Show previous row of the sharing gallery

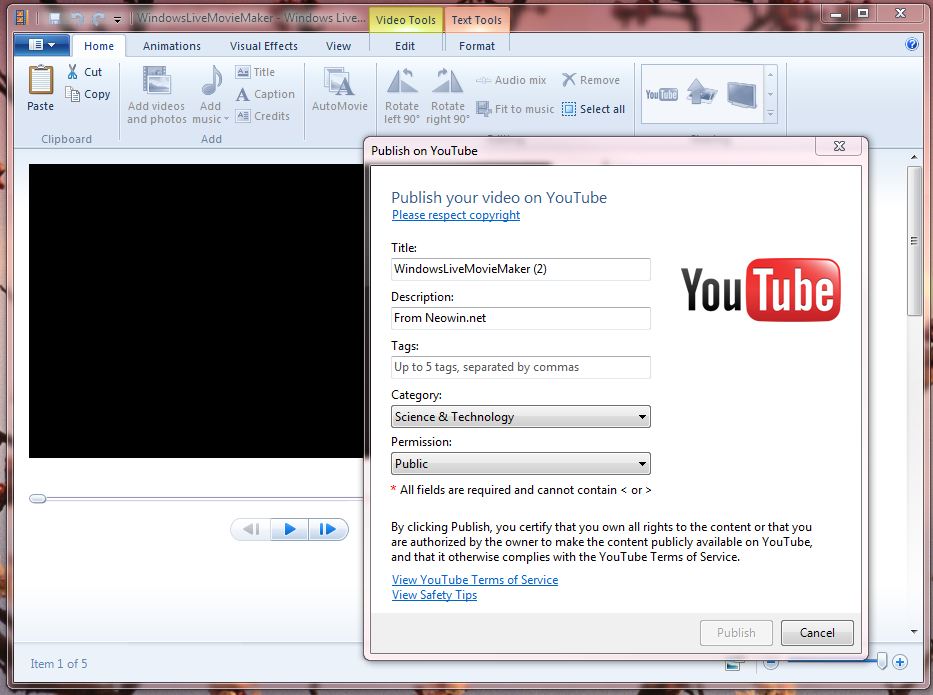click(x=771, y=74)
